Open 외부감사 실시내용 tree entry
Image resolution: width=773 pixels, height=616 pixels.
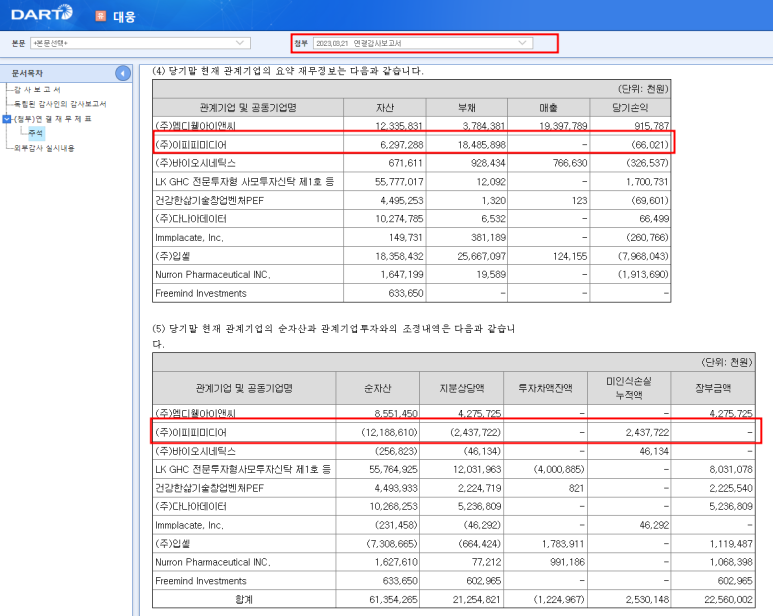44,148
